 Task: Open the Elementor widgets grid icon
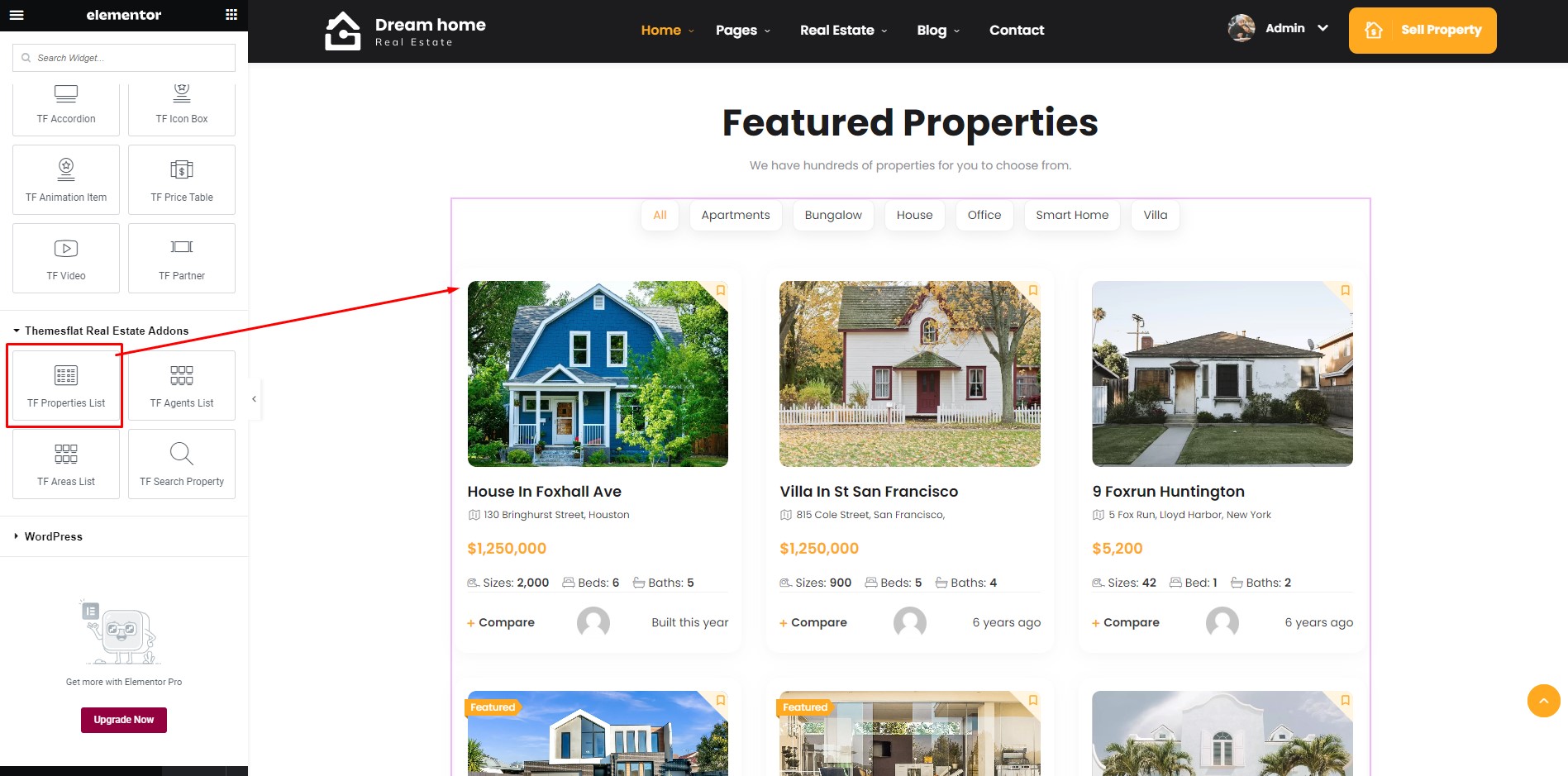click(231, 15)
